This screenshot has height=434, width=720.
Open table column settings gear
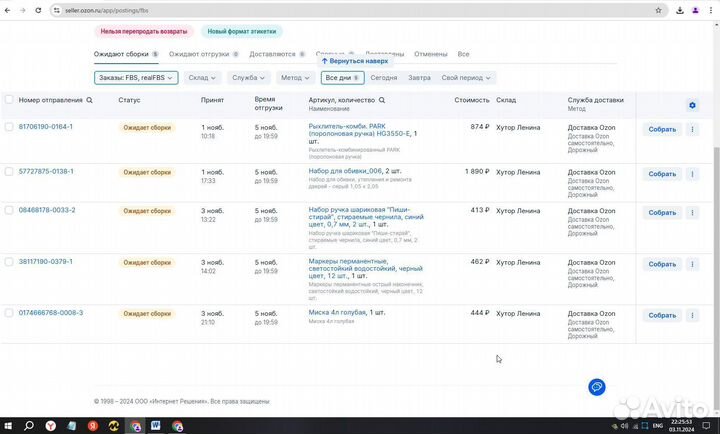[692, 105]
